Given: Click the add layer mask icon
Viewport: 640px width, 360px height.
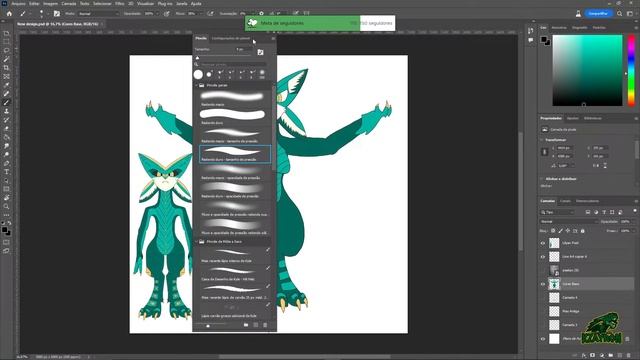Looking at the screenshot, I should click(593, 356).
